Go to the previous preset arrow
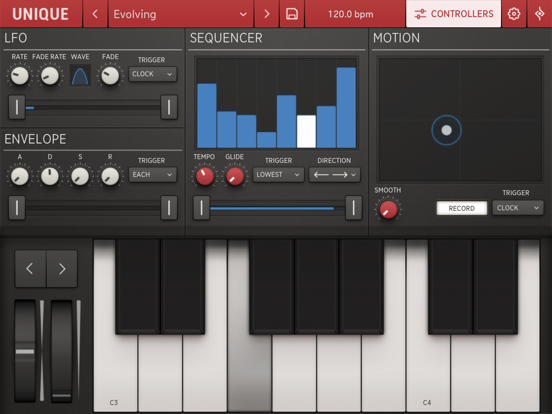Viewport: 552px width, 414px height. [x=95, y=14]
